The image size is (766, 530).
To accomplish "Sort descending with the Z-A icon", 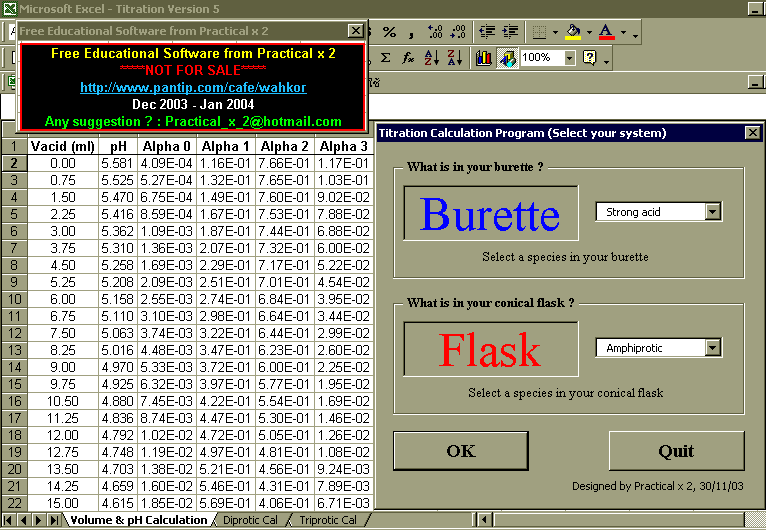I will tap(454, 58).
